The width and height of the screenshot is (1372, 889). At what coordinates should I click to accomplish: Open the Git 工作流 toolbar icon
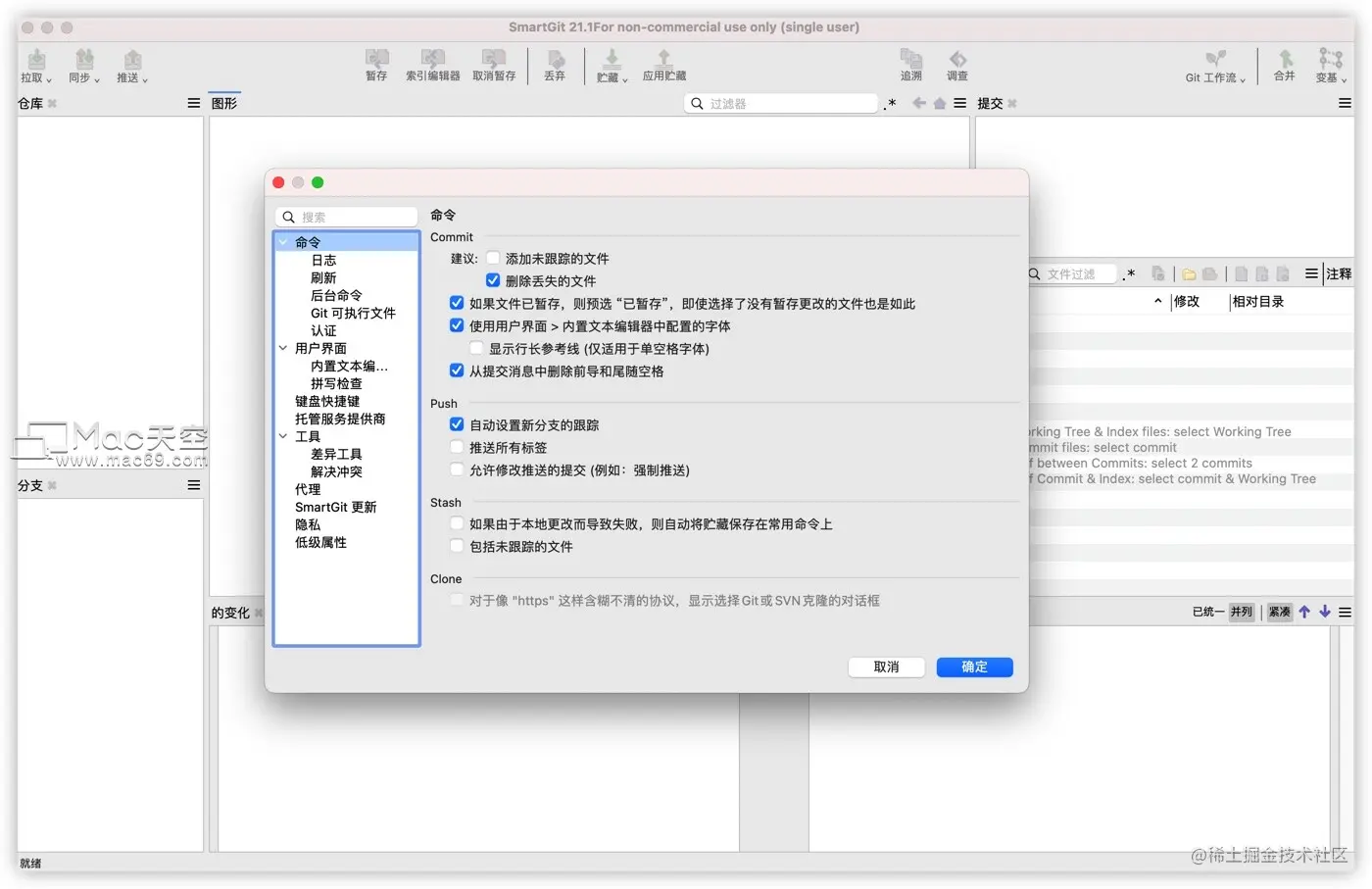pos(1215,59)
